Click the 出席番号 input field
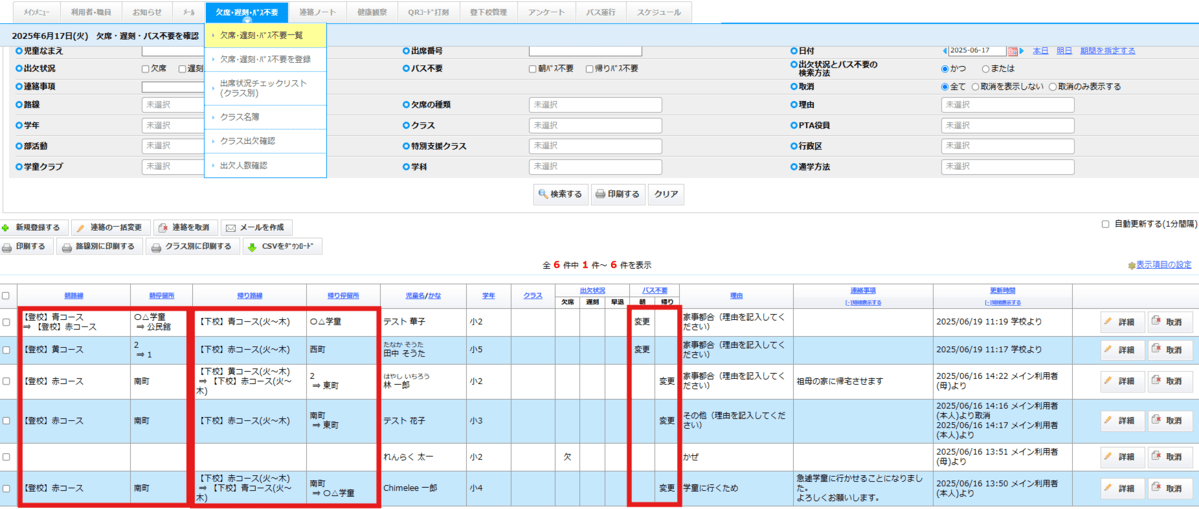1199x509 pixels. 585,50
